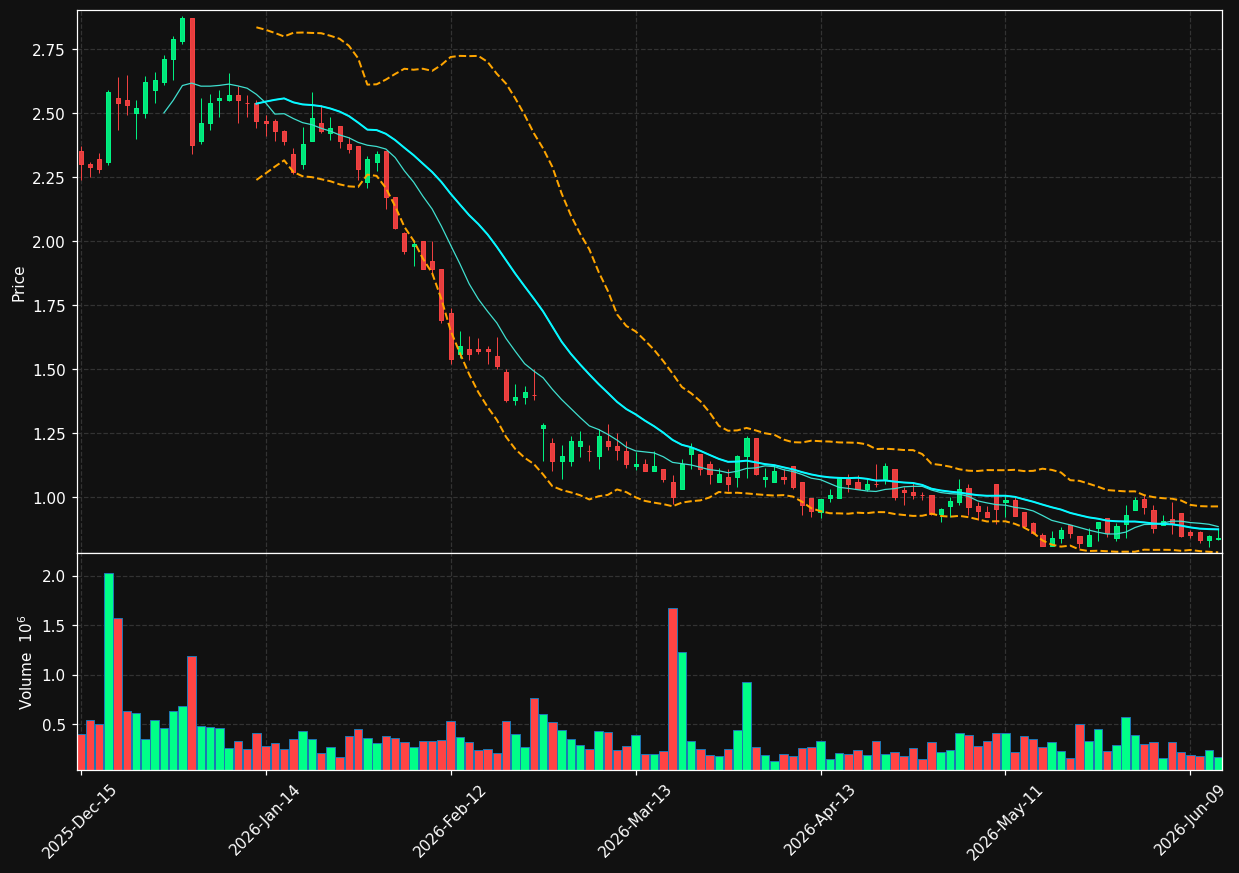Click the Volume axis title
Screen dimensions: 1239x873
click(26, 662)
